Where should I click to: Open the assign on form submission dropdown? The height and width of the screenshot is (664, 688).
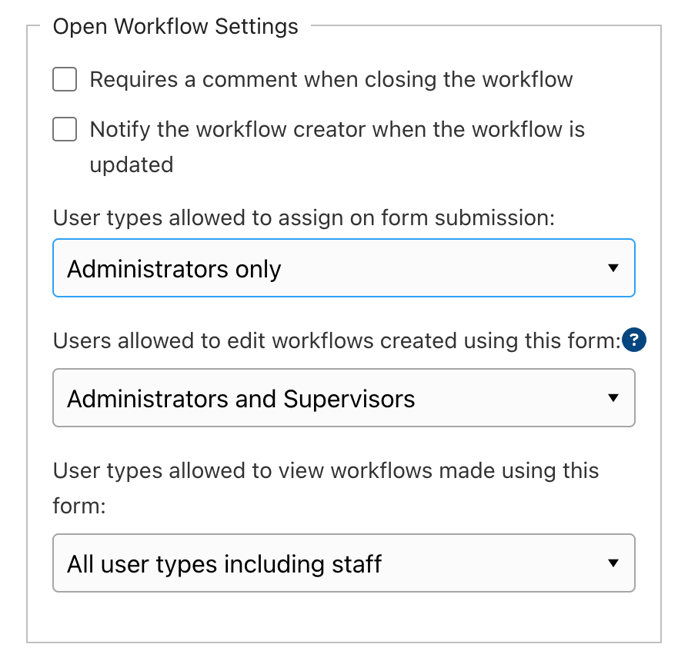(343, 268)
